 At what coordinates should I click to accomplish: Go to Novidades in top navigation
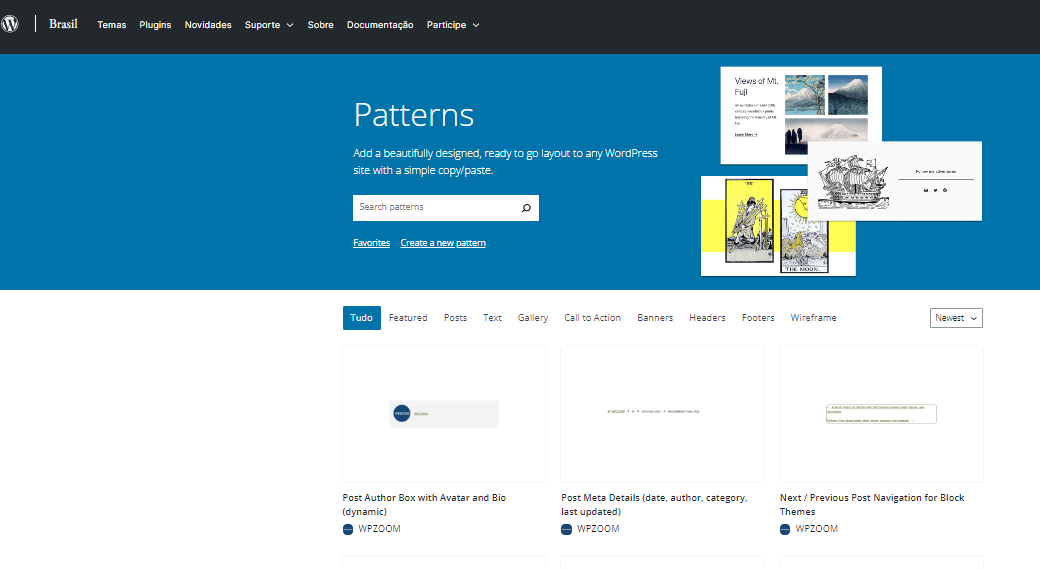[x=208, y=25]
